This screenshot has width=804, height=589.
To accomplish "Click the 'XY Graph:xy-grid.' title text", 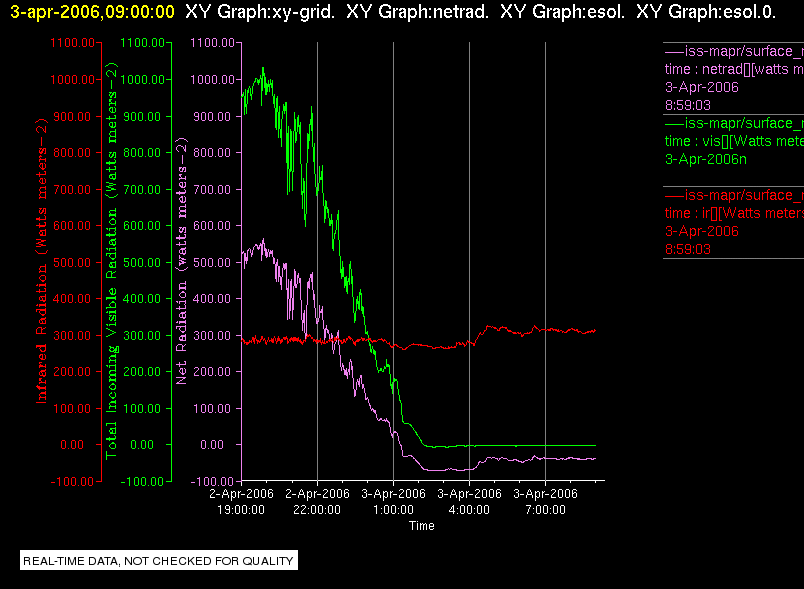I will (x=260, y=12).
